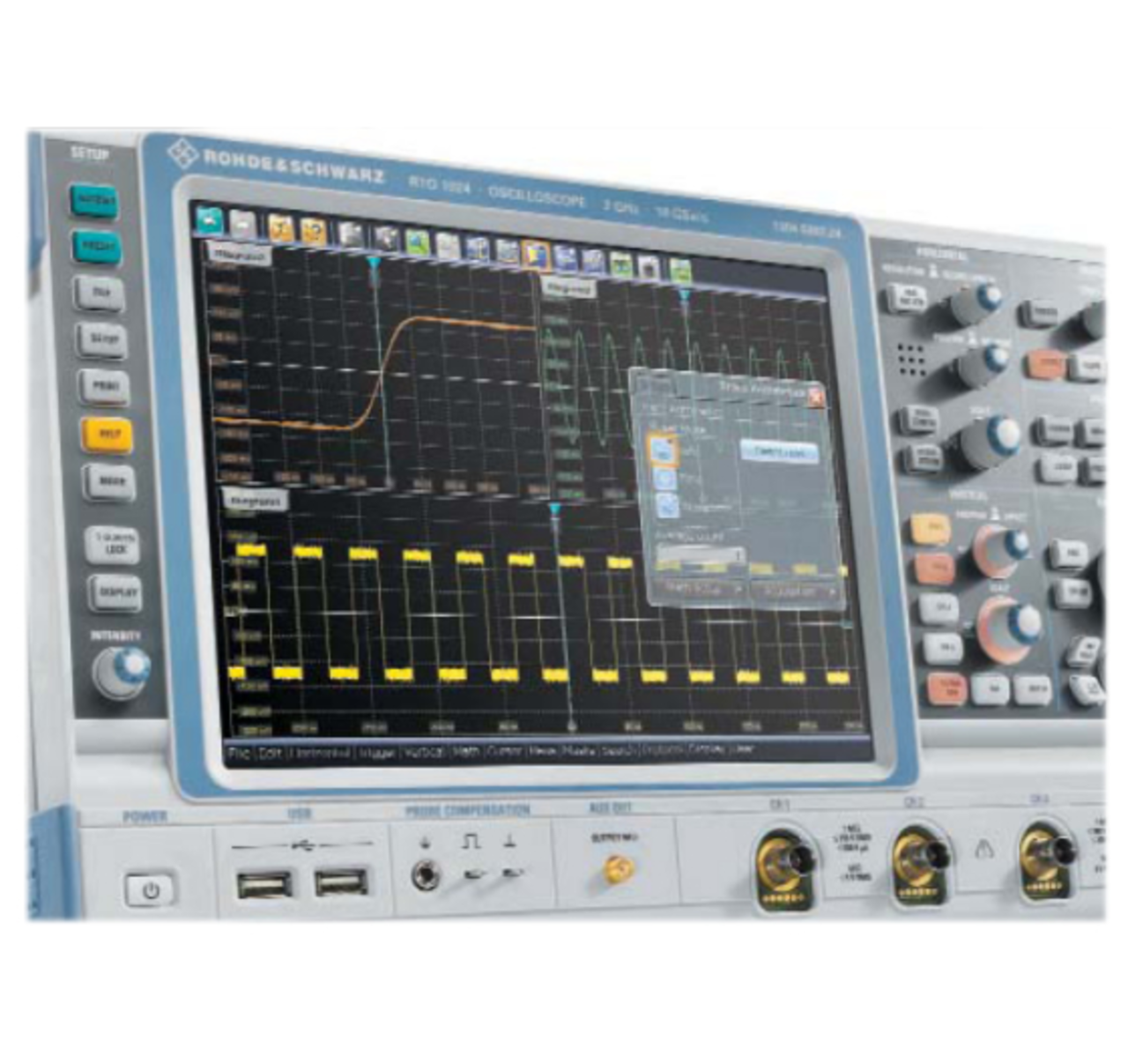Tap the numeric entry field in the dialog
1128x1064 pixels.
[x=701, y=555]
